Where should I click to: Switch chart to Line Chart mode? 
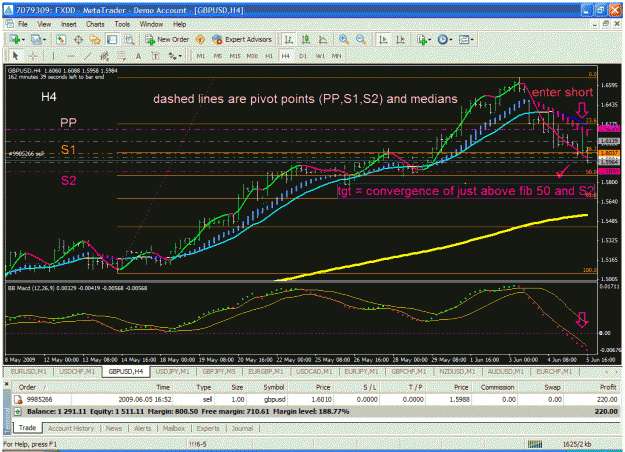(x=323, y=39)
